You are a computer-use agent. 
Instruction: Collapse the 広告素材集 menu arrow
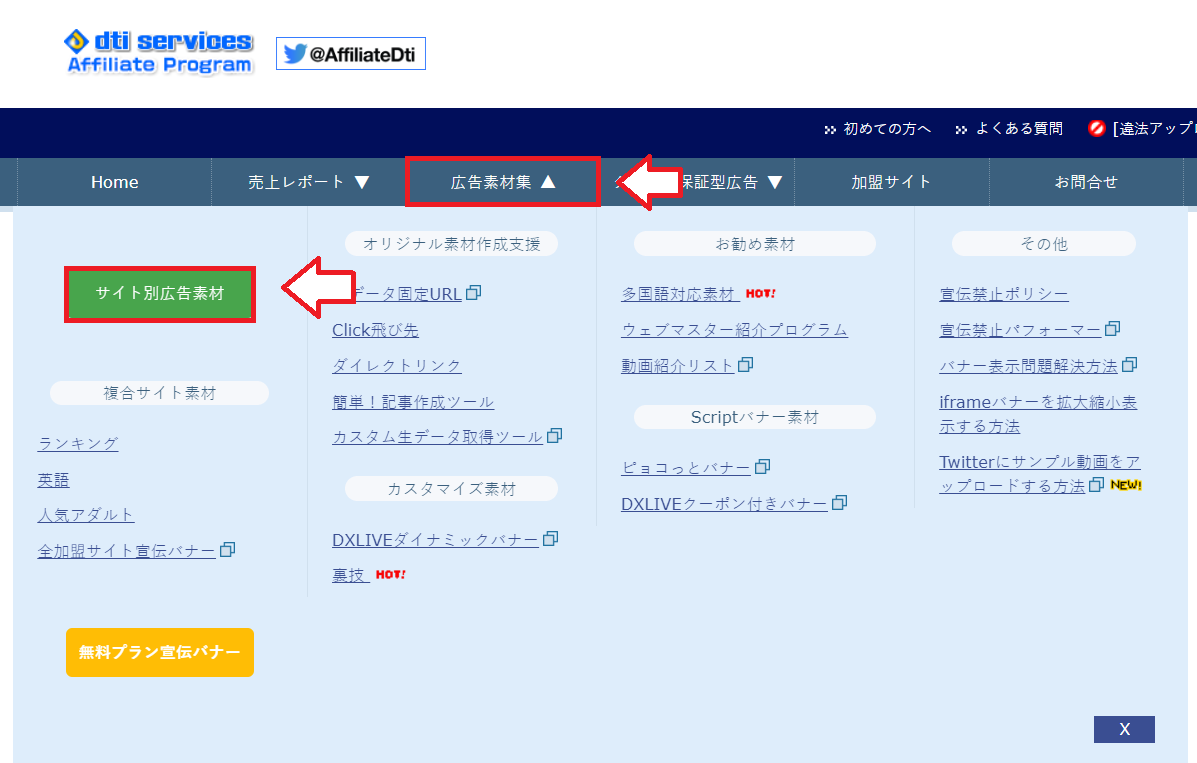coord(548,182)
